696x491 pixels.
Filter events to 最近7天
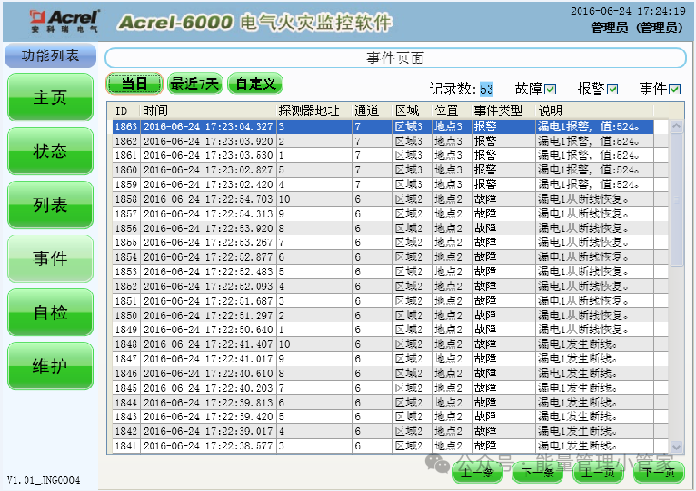coord(195,83)
